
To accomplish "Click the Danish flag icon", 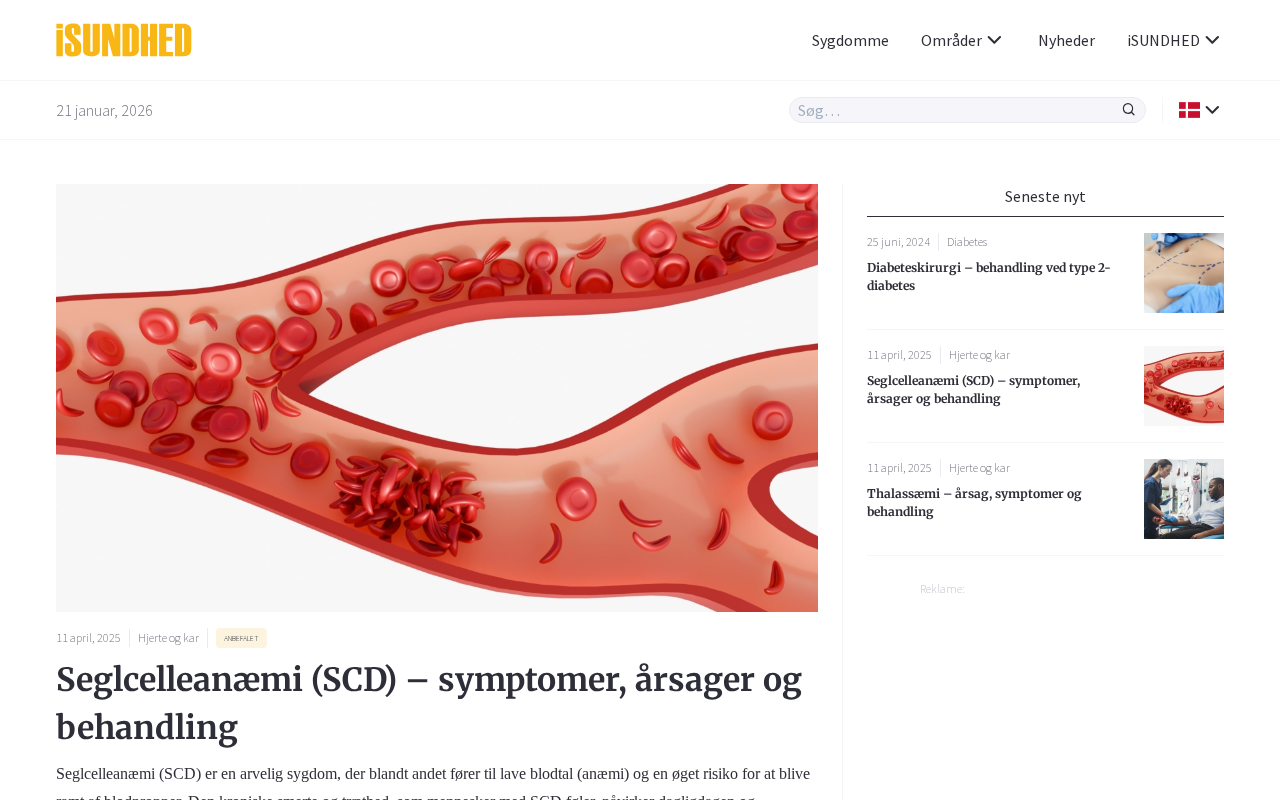I will coord(1189,110).
